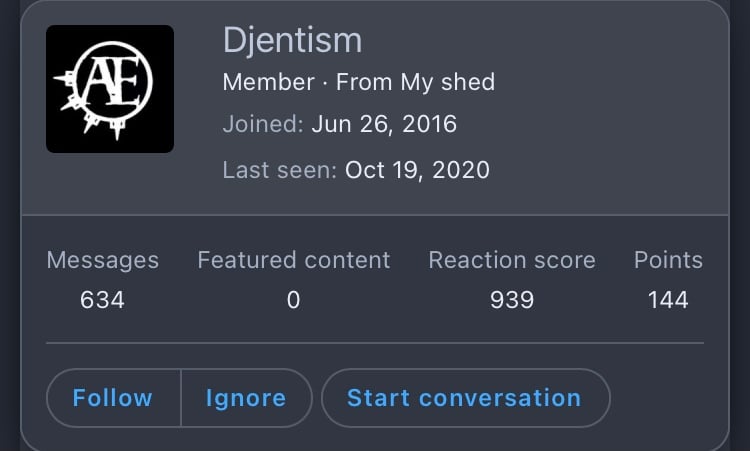This screenshot has width=750, height=451.
Task: Click the My shed location link
Action: (x=448, y=82)
